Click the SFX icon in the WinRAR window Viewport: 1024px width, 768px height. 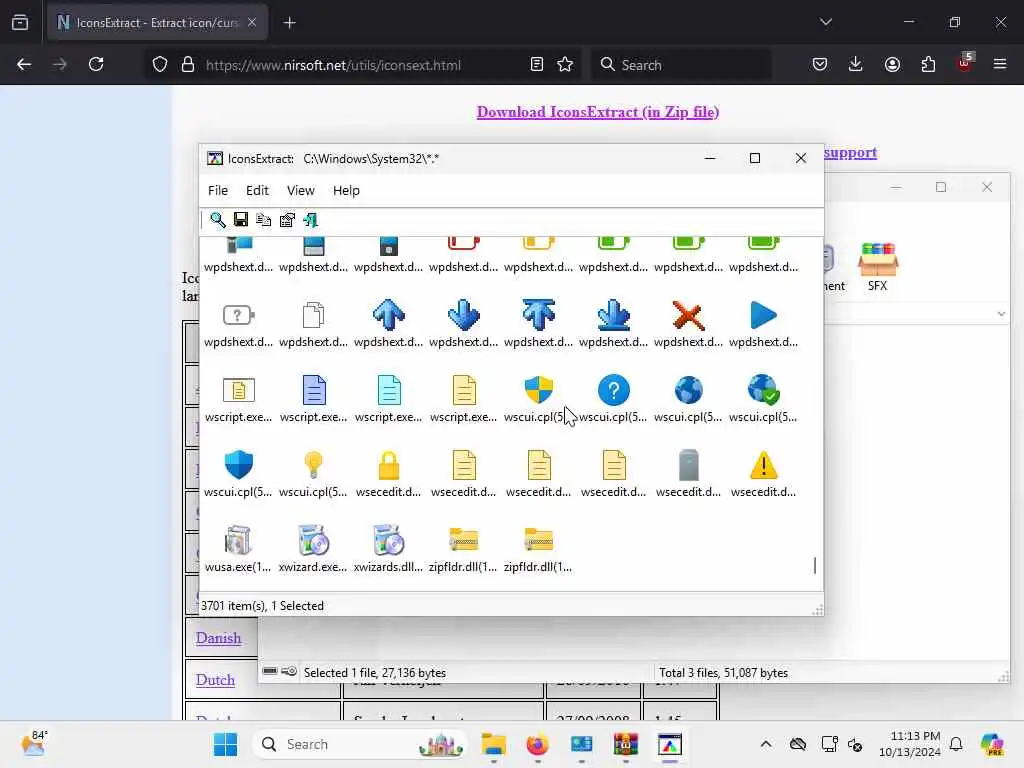pos(878,266)
